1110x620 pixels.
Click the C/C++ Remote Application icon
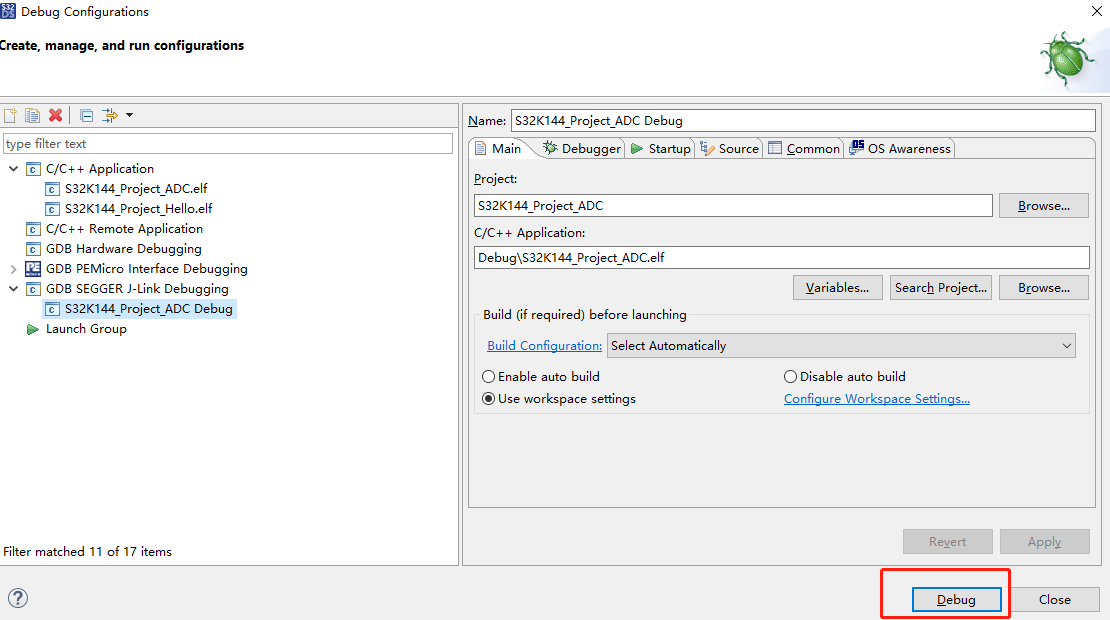tap(33, 229)
